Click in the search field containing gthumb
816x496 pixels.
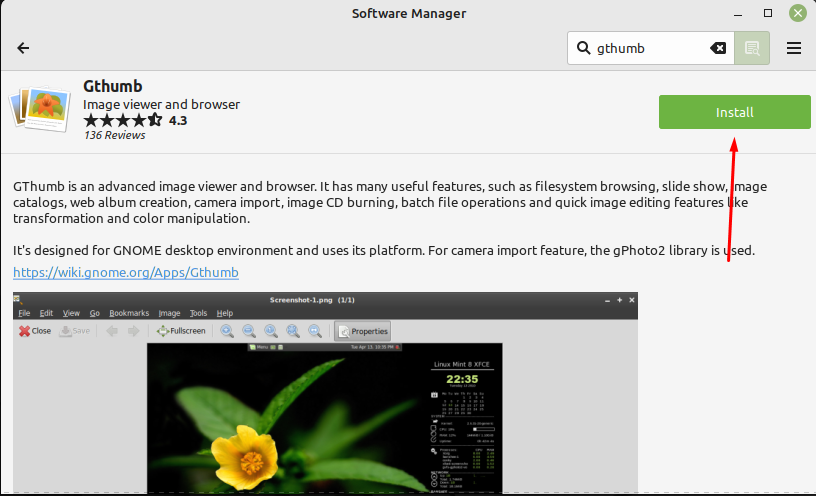pos(651,48)
